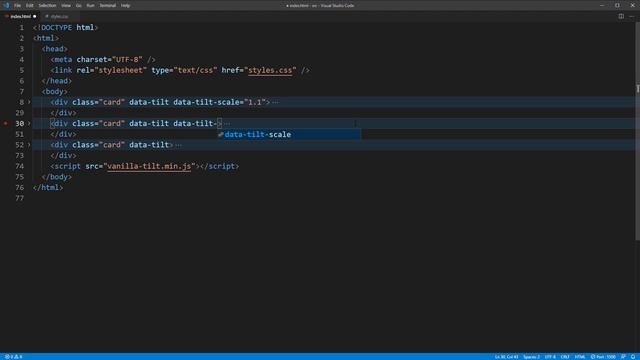Toggle the breakpoint dot on line 30
Viewport: 640px width, 360px height.
[6, 123]
